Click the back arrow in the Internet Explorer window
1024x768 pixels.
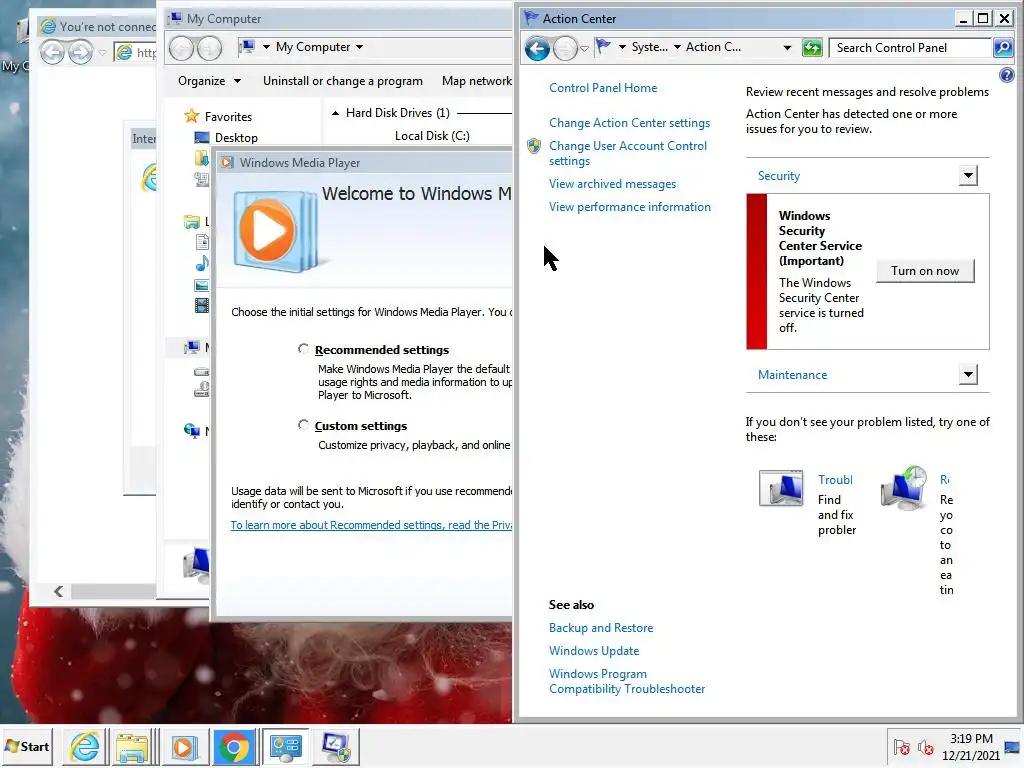(53, 52)
